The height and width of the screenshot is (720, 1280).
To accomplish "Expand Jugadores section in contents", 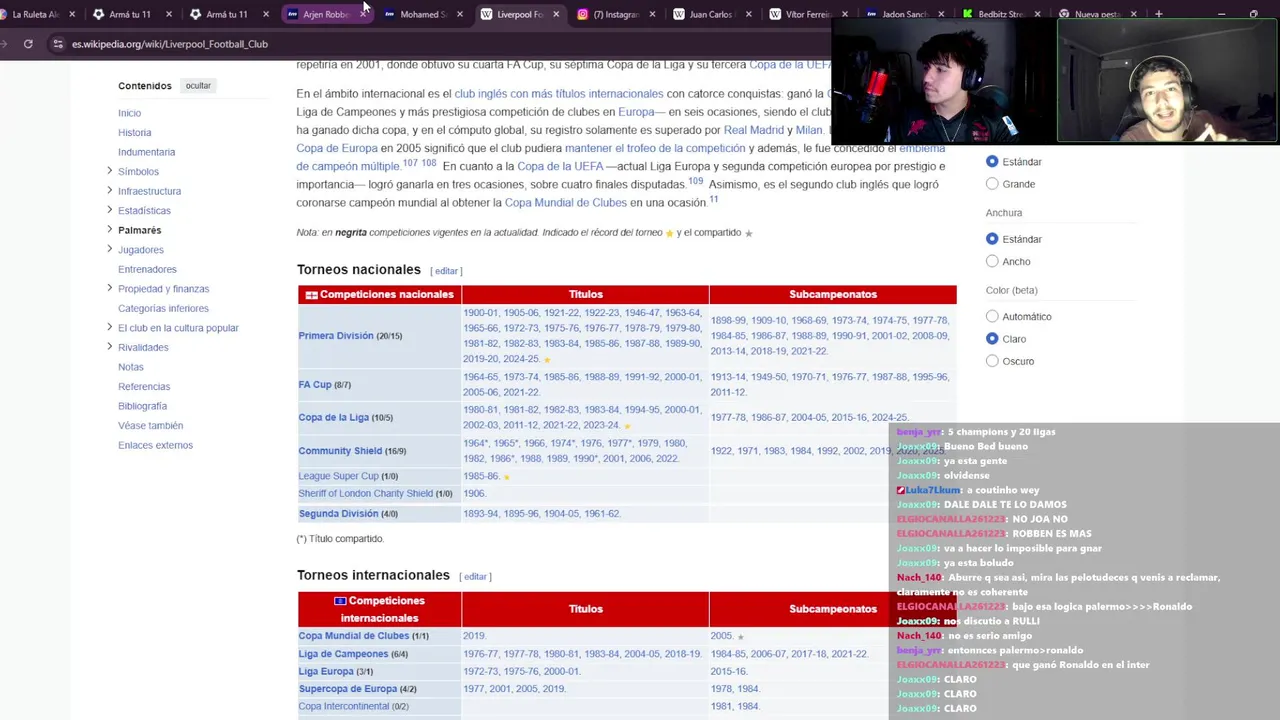I will (109, 249).
